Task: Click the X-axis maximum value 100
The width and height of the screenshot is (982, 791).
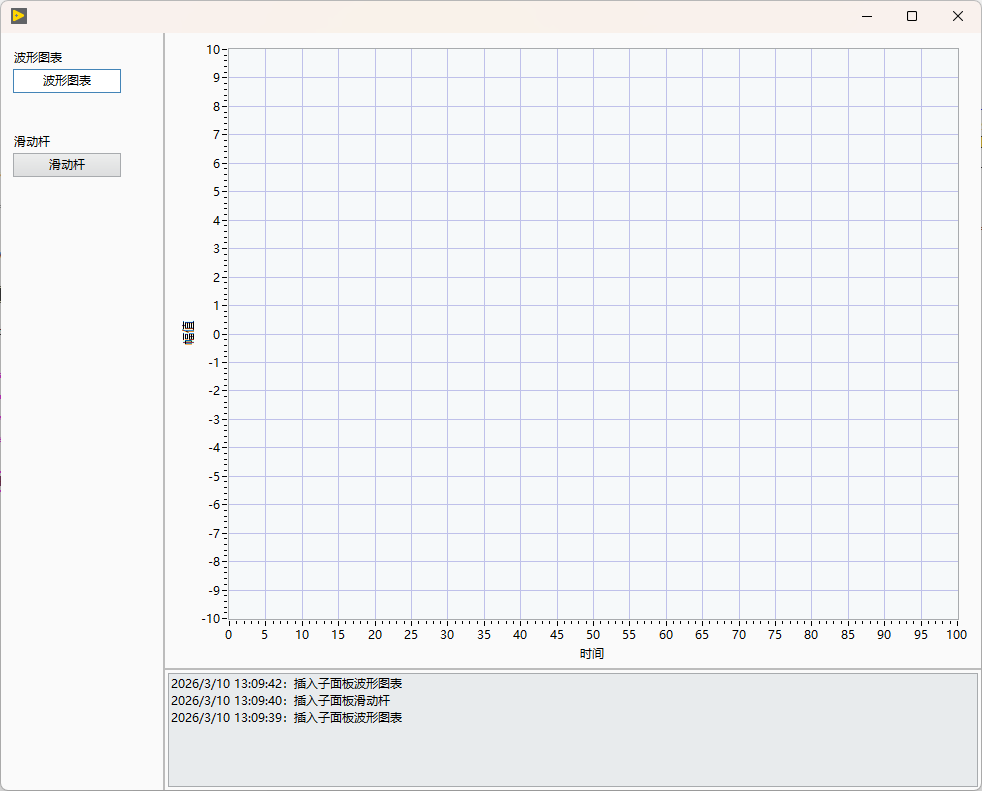Action: 956,634
